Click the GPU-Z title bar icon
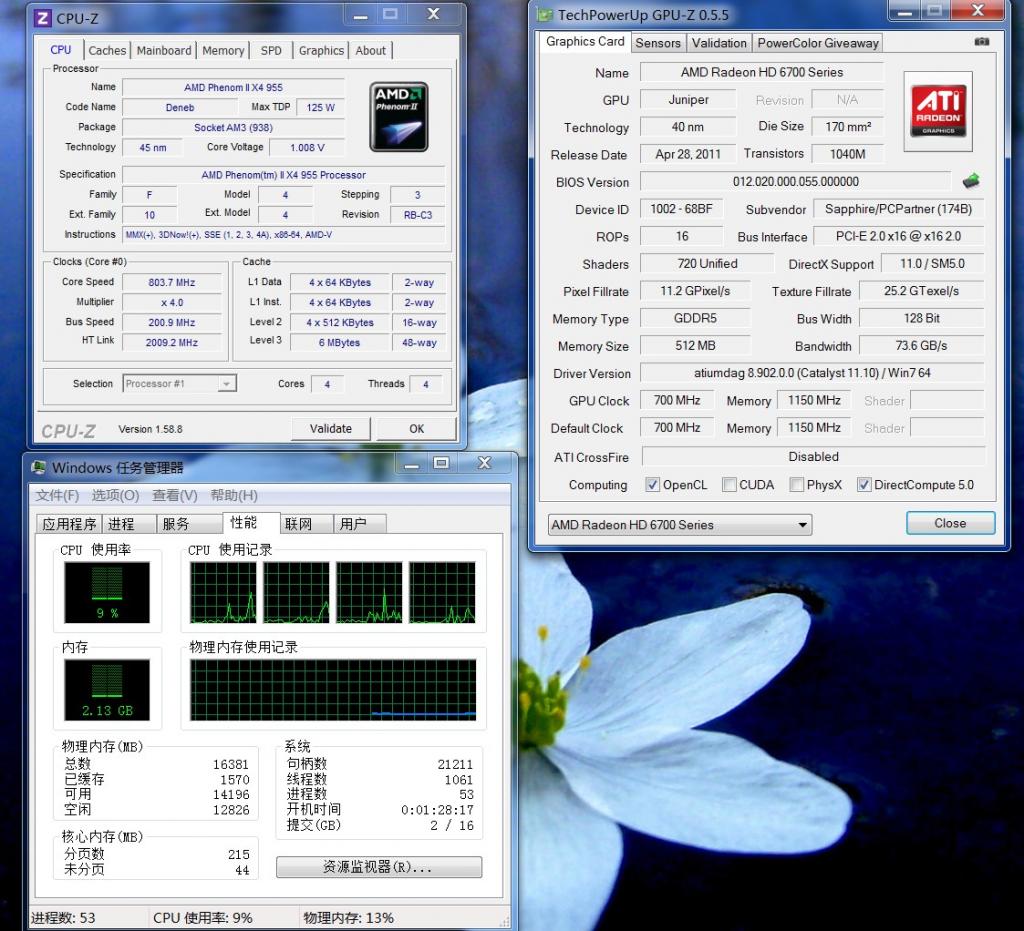The width and height of the screenshot is (1024, 931). click(x=544, y=14)
